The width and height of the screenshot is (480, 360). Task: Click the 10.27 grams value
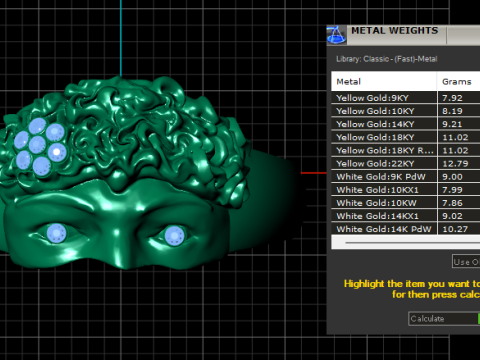pyautogui.click(x=455, y=229)
